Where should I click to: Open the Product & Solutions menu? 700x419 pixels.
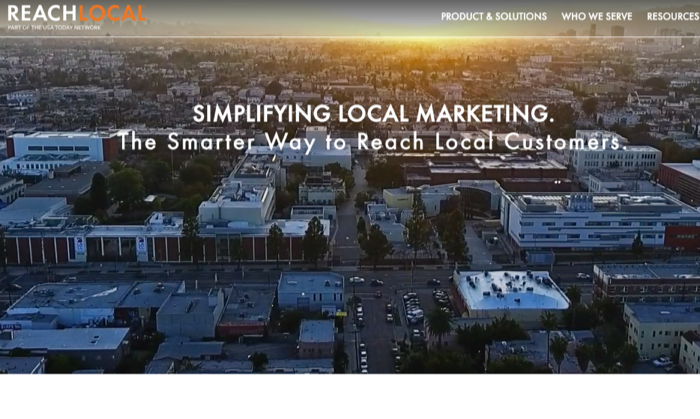(x=494, y=17)
